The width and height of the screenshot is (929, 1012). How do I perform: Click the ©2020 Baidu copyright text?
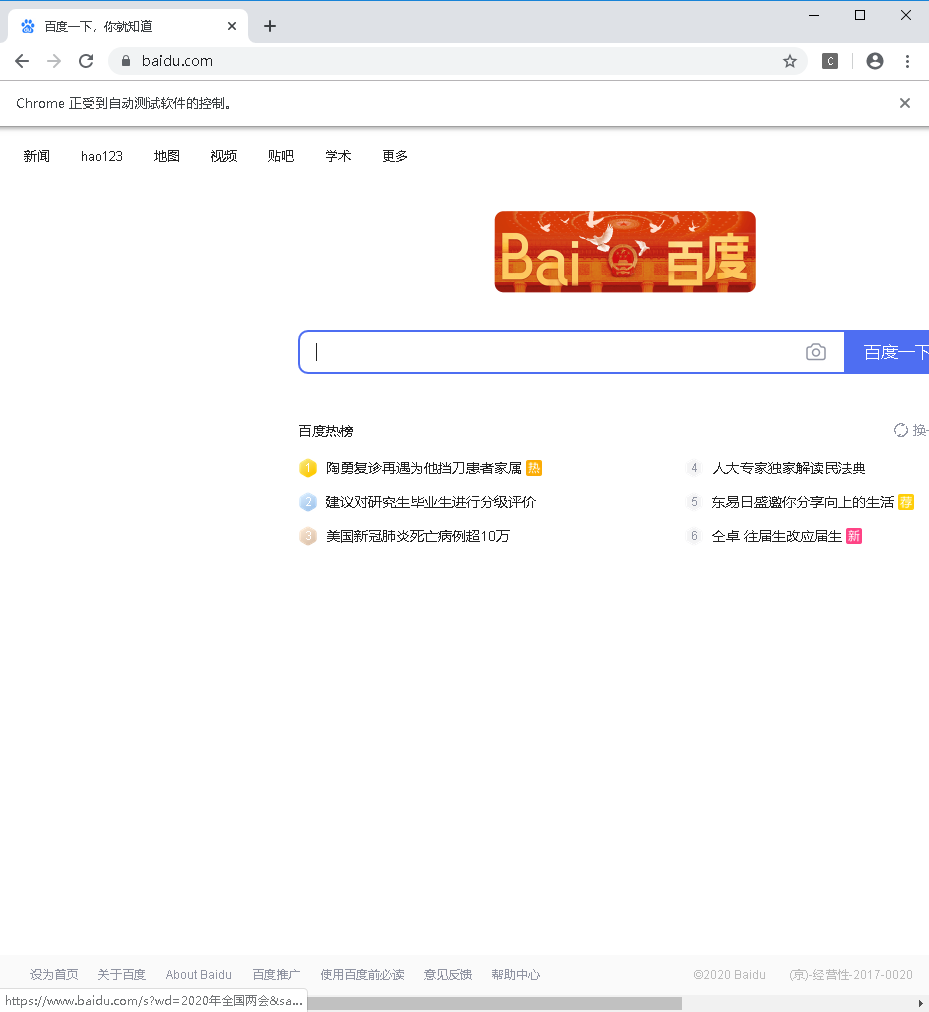[730, 975]
